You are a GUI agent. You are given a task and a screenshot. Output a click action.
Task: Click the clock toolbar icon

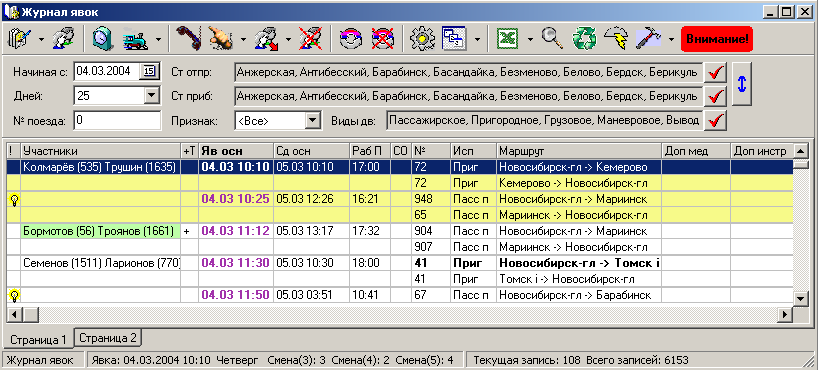click(103, 39)
